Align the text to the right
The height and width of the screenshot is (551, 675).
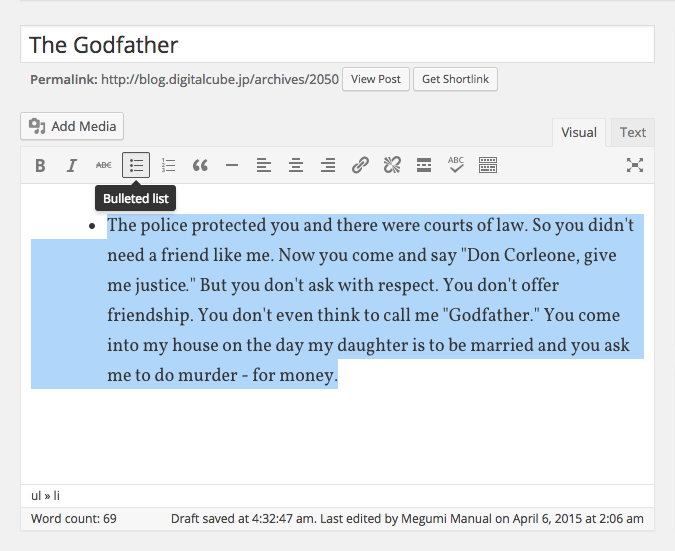point(328,166)
